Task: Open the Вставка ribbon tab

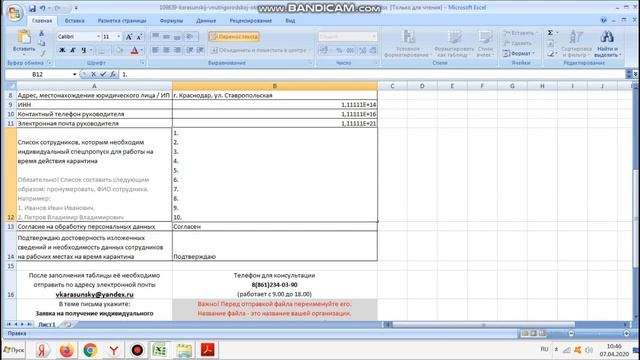Action: [74, 20]
